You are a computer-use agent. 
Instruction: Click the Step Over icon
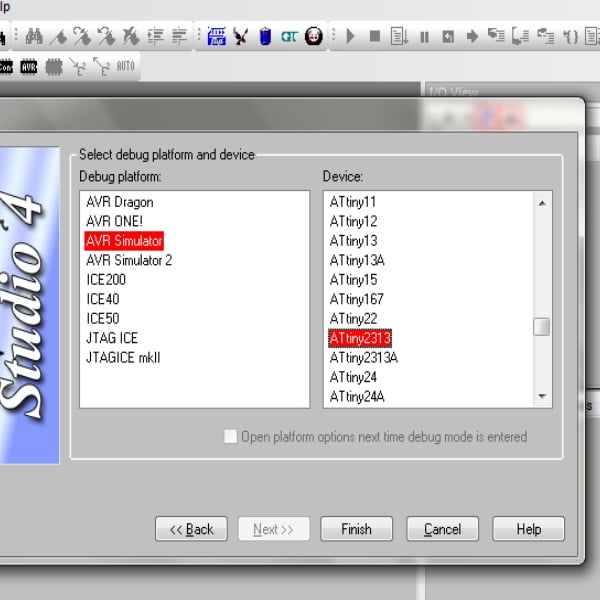click(521, 36)
